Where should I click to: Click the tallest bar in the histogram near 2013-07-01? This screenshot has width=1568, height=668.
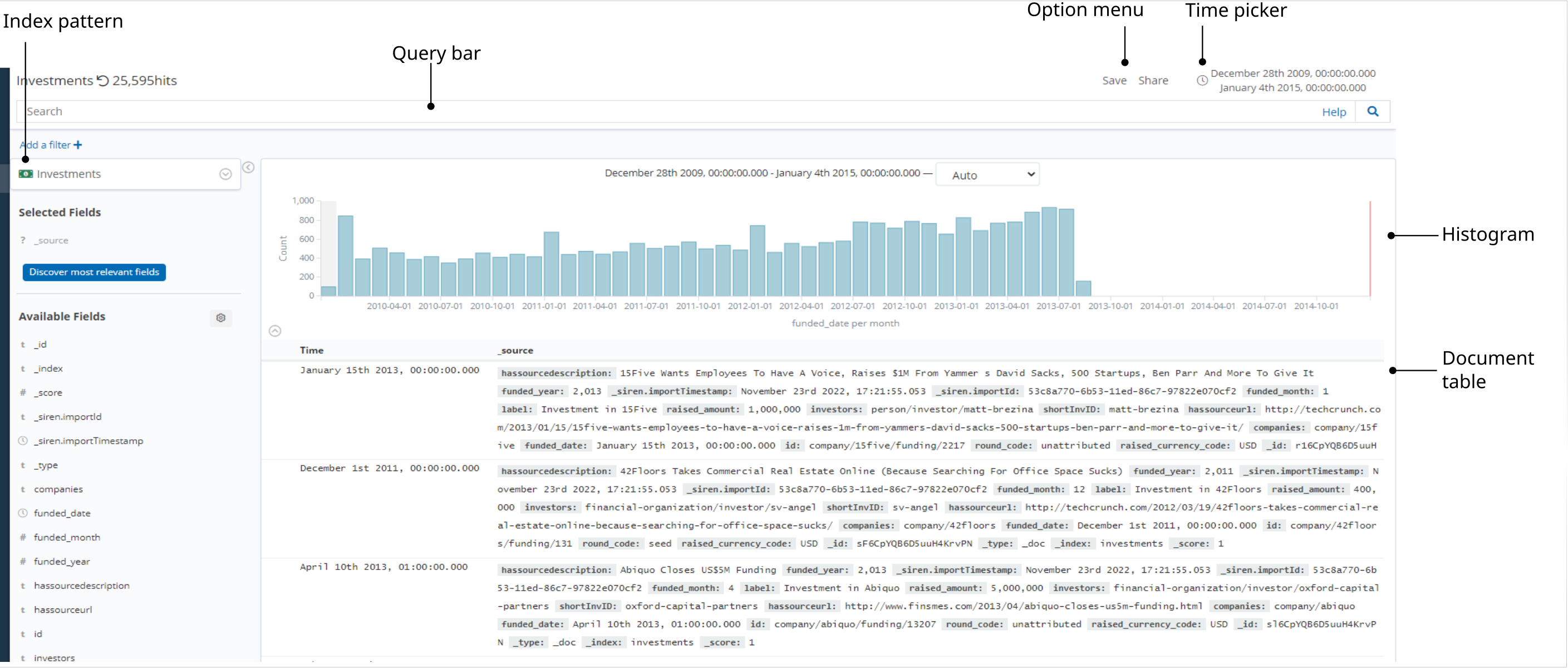(x=1049, y=252)
